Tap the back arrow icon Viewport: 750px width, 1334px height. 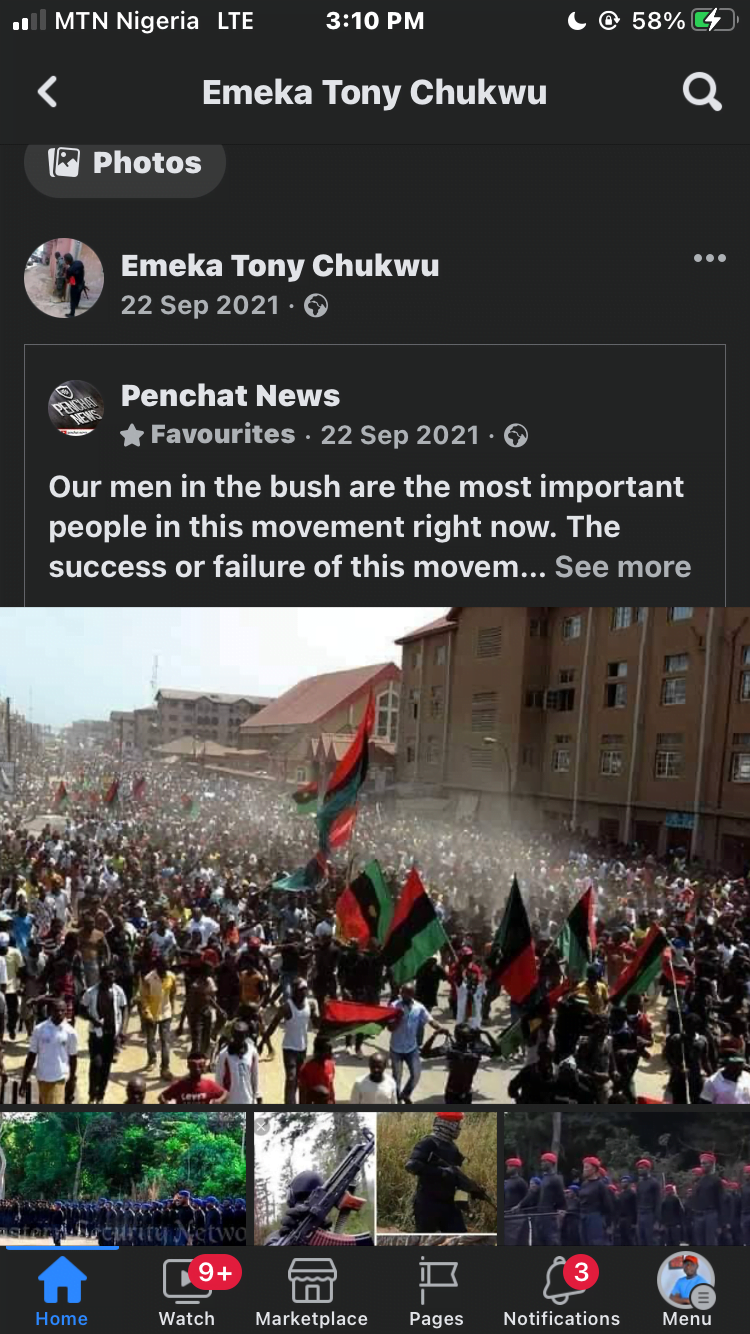coord(47,93)
